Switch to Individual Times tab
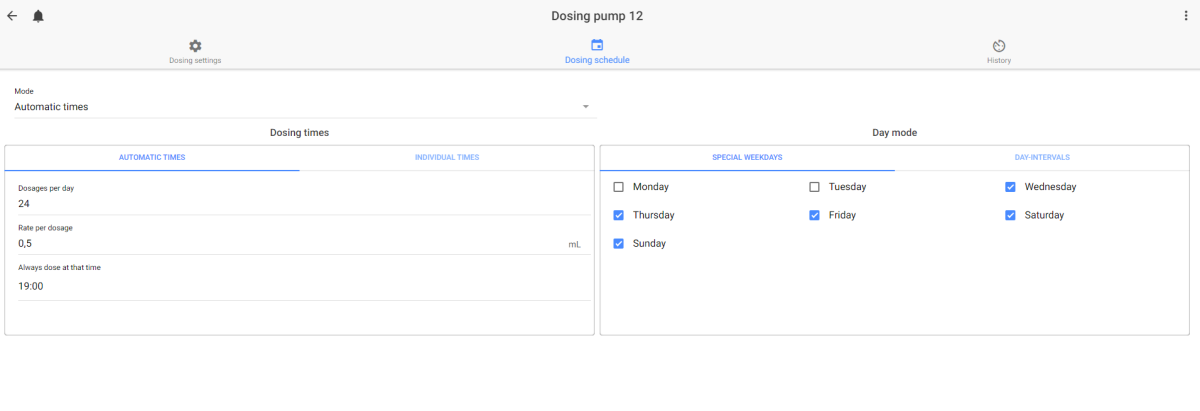Viewport: 1200px width, 411px height. pos(447,157)
